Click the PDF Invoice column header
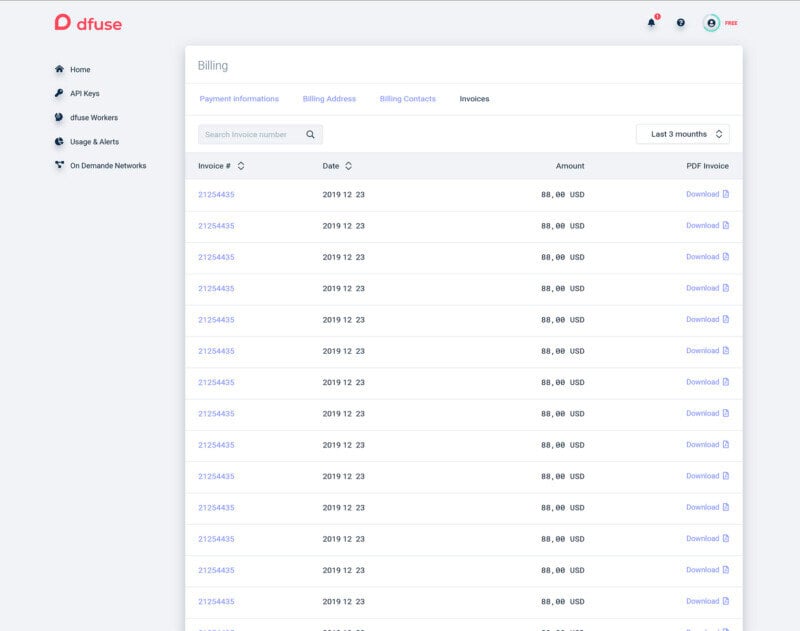The height and width of the screenshot is (631, 800). click(707, 166)
